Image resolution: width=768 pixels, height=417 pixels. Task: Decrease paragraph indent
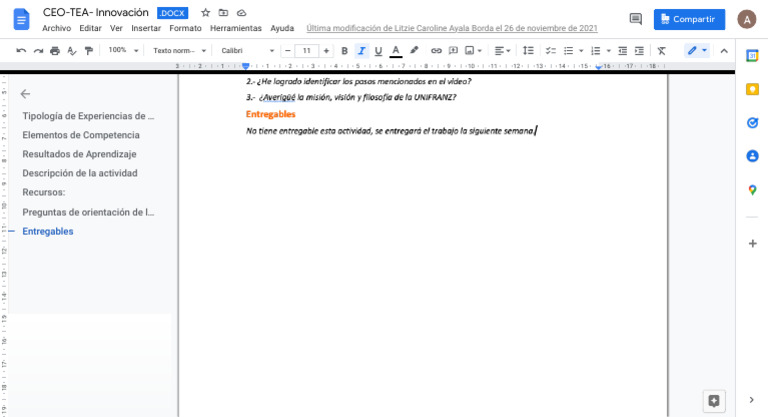point(623,50)
